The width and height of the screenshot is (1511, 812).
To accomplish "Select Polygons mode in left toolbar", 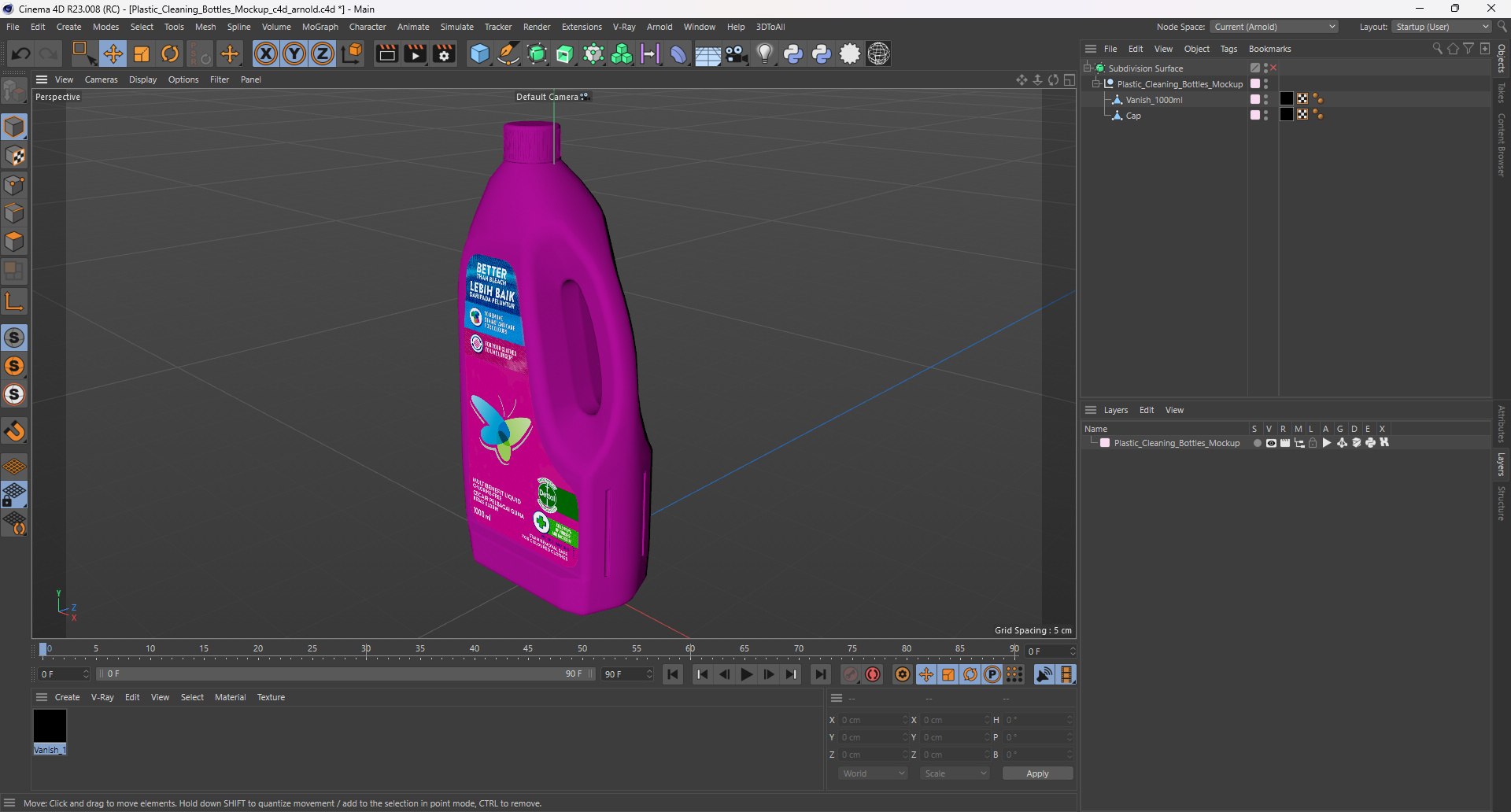I will pyautogui.click(x=14, y=242).
